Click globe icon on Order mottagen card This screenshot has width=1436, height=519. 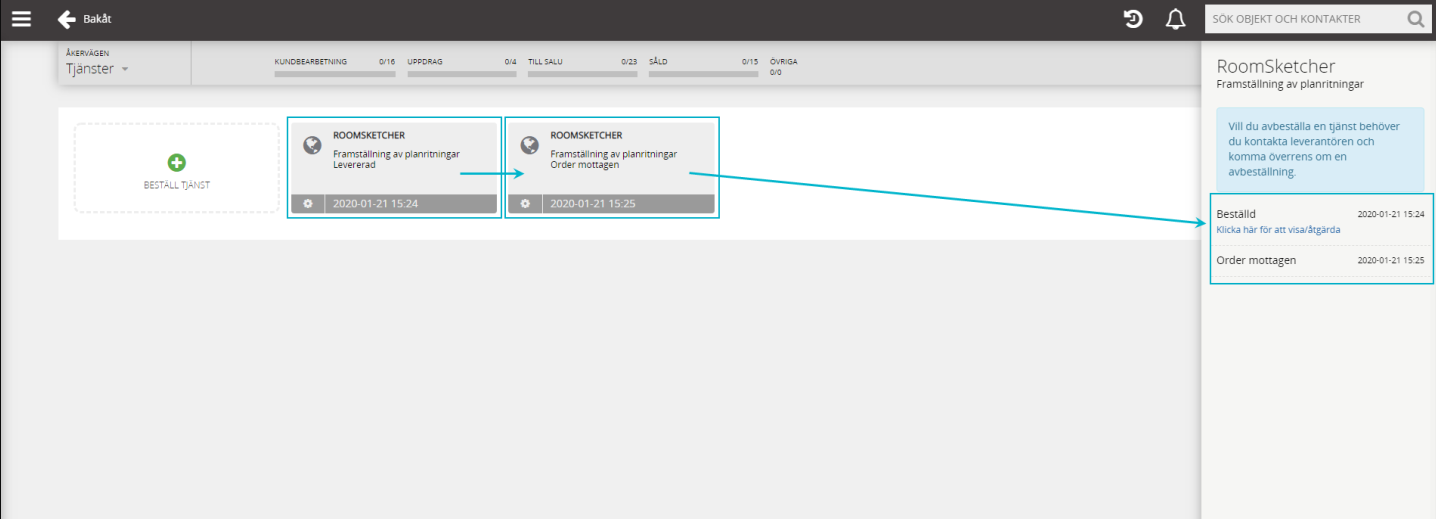click(530, 145)
